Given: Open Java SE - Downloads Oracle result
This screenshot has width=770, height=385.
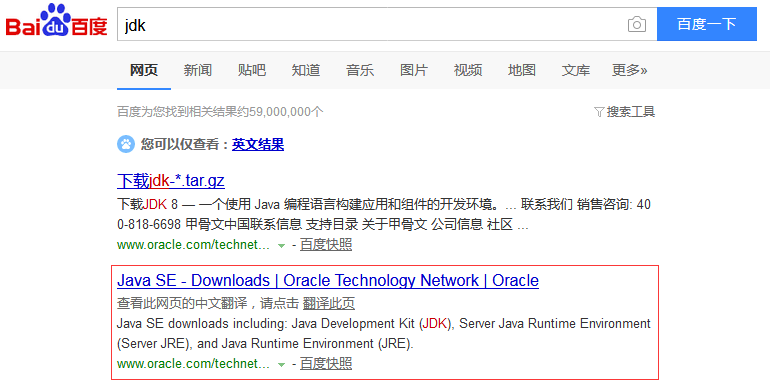Looking at the screenshot, I should tap(328, 280).
